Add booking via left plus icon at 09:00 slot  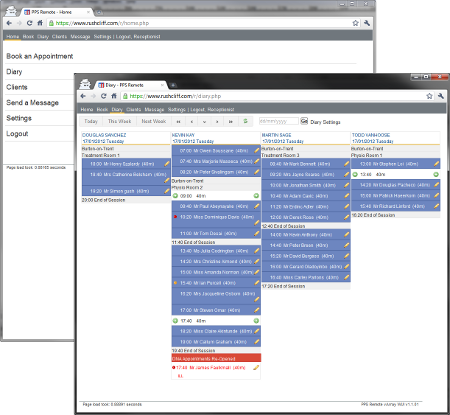click(x=175, y=196)
